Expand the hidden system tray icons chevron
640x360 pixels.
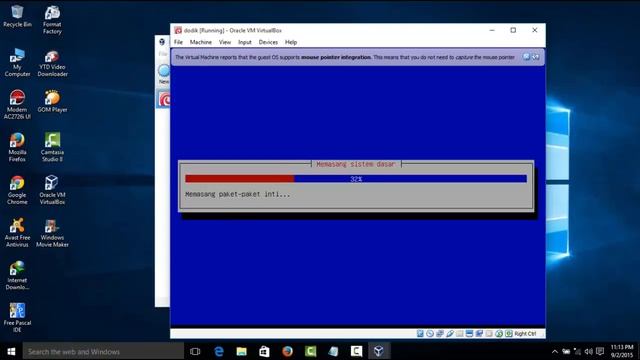(555, 351)
